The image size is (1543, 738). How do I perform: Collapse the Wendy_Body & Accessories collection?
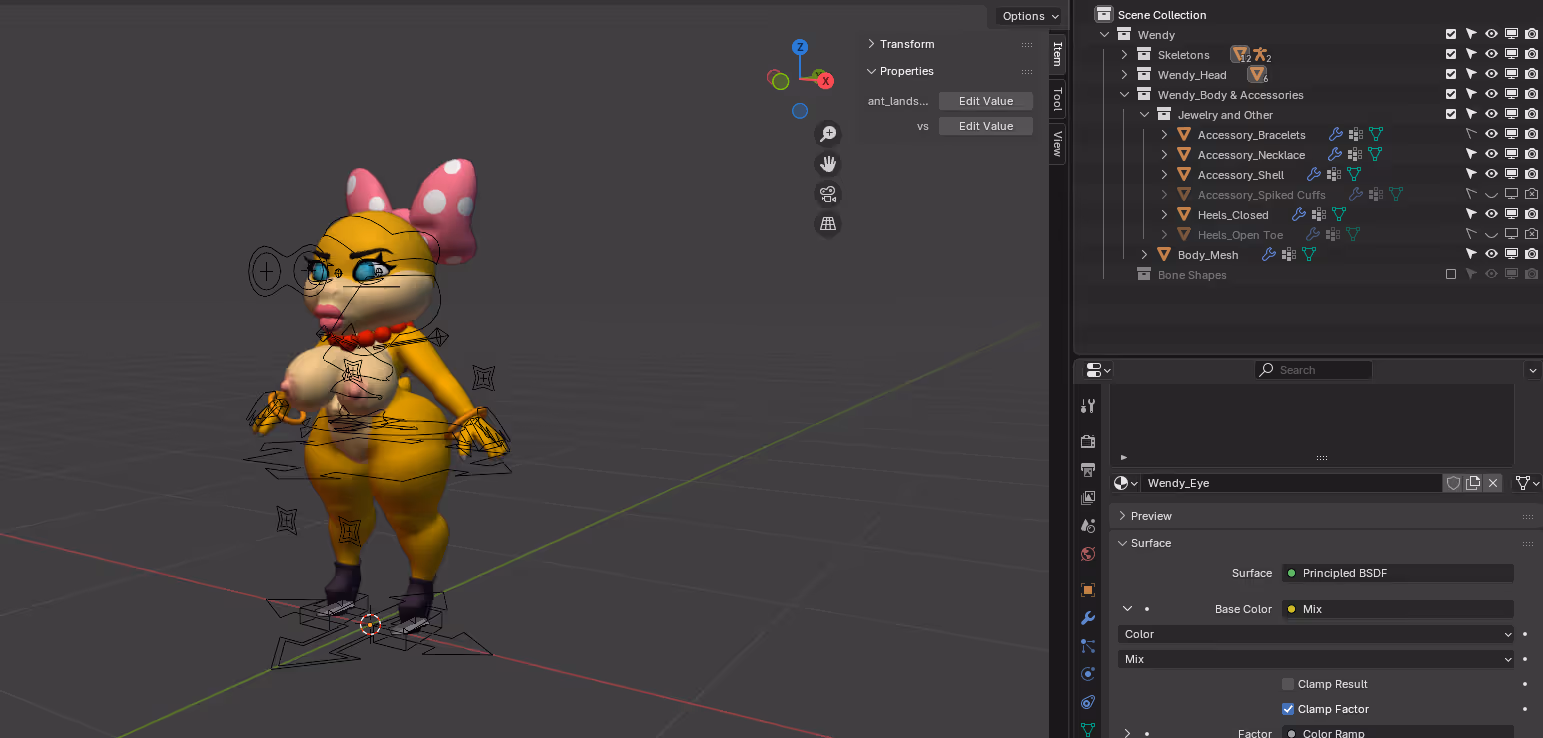click(1124, 95)
